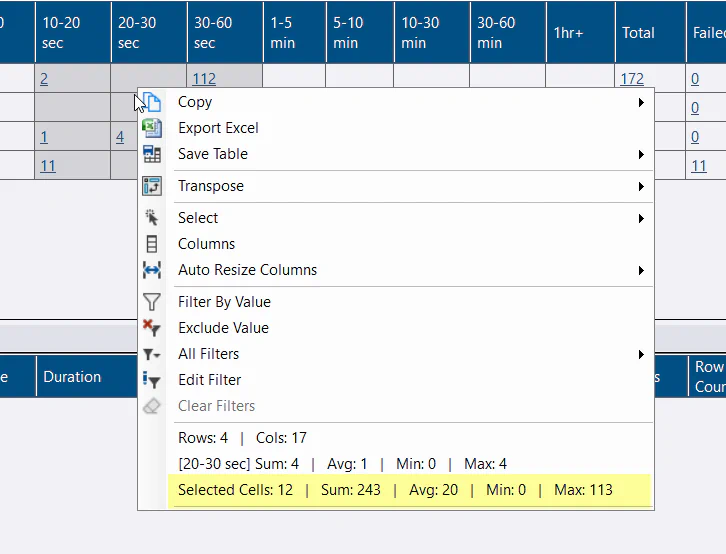Viewport: 726px width, 554px height.
Task: Open the 11 link in Failed column
Action: coord(699,166)
